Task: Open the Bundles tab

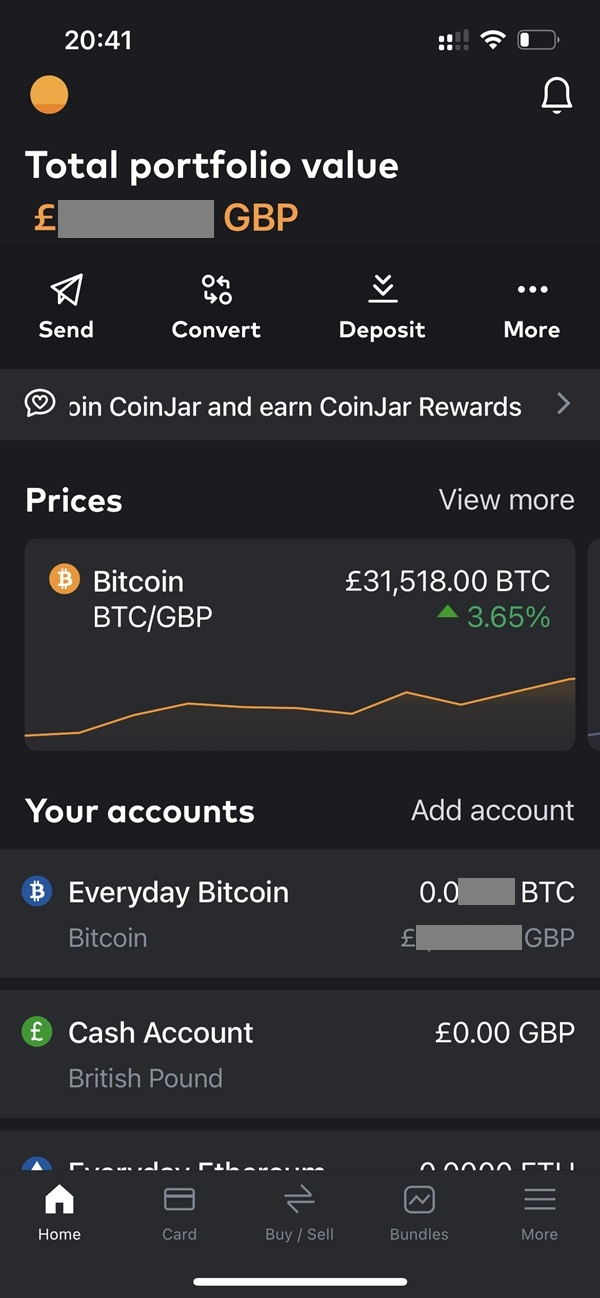Action: [419, 1212]
